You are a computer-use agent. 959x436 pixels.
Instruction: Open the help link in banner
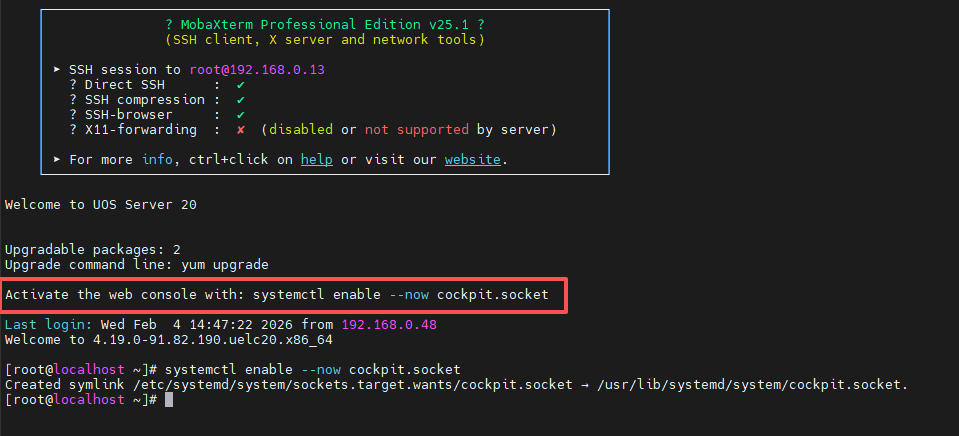click(317, 160)
